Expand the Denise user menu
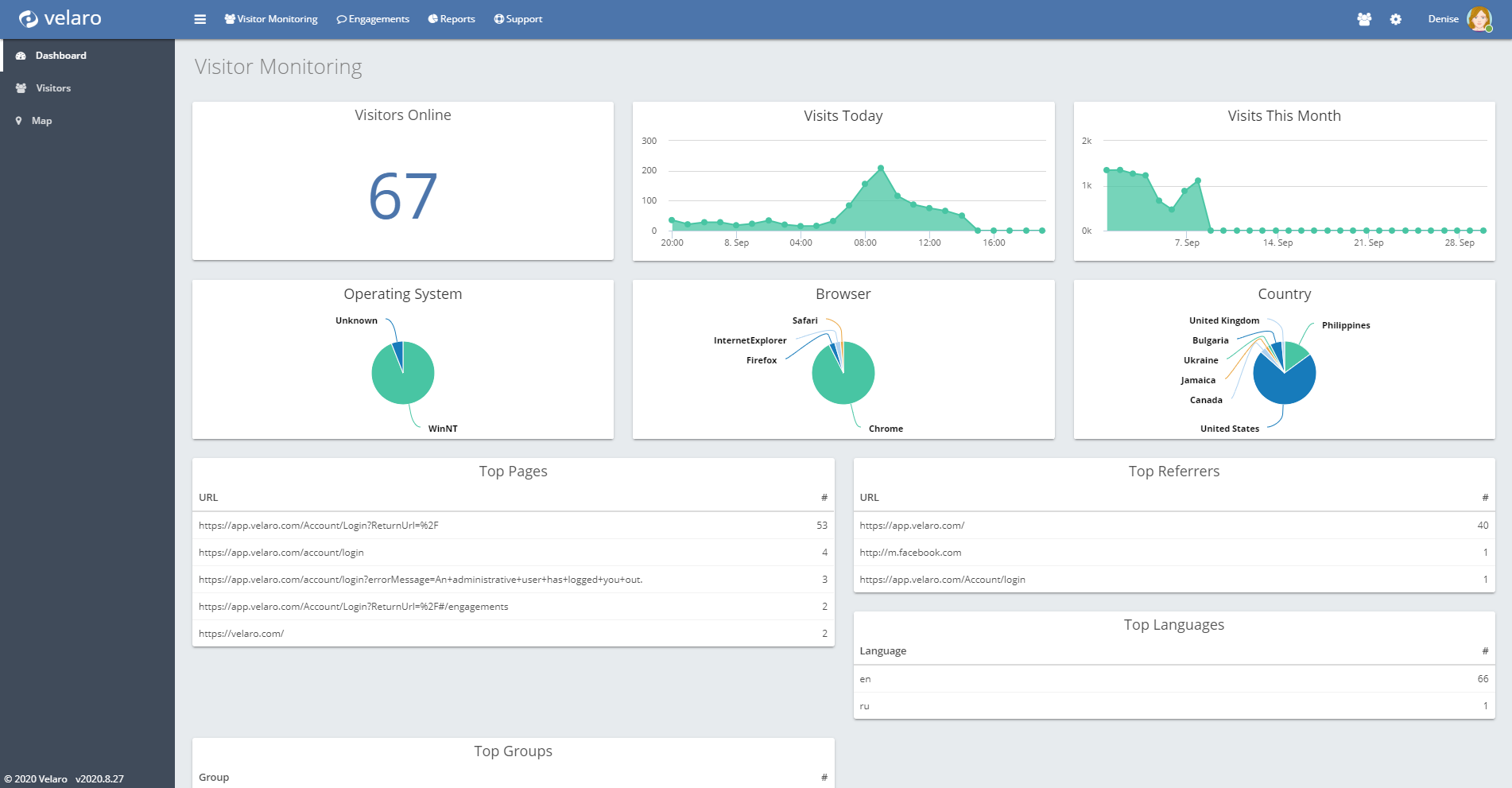Screen dimensions: 1512x788 pyautogui.click(x=1443, y=19)
